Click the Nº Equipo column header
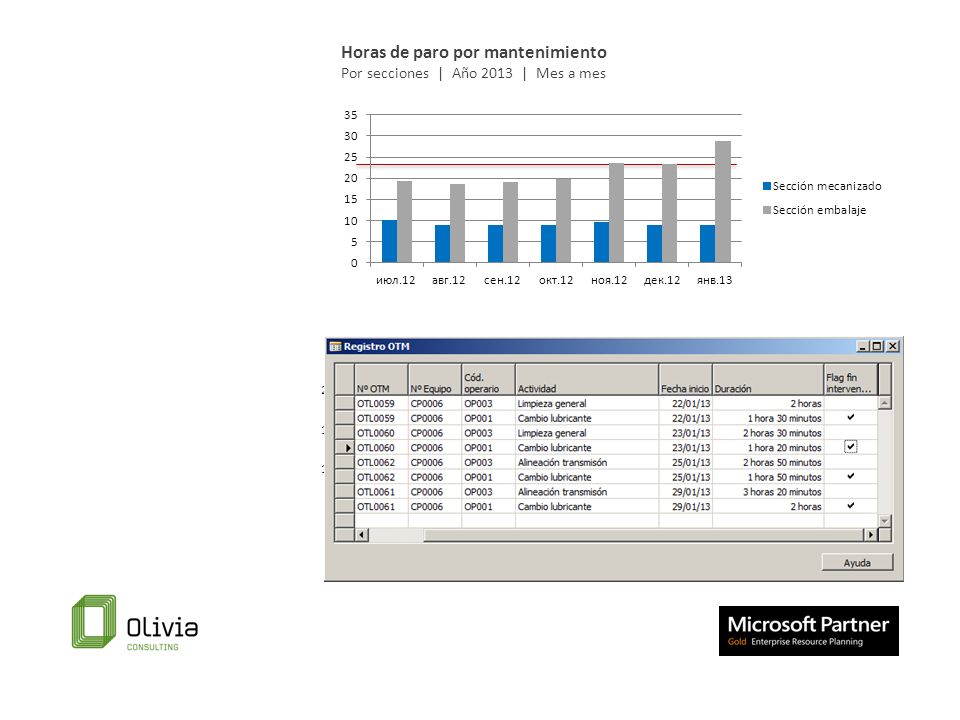 click(x=435, y=380)
